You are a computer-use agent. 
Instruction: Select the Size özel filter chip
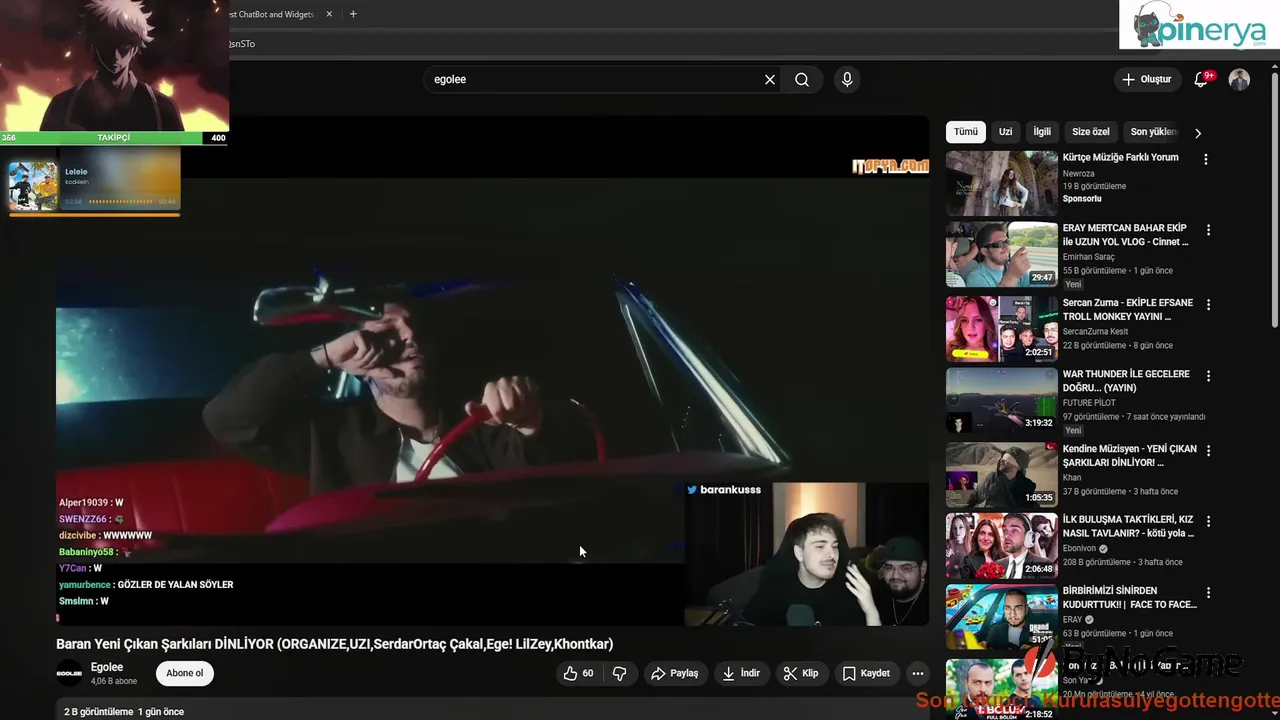[1091, 132]
